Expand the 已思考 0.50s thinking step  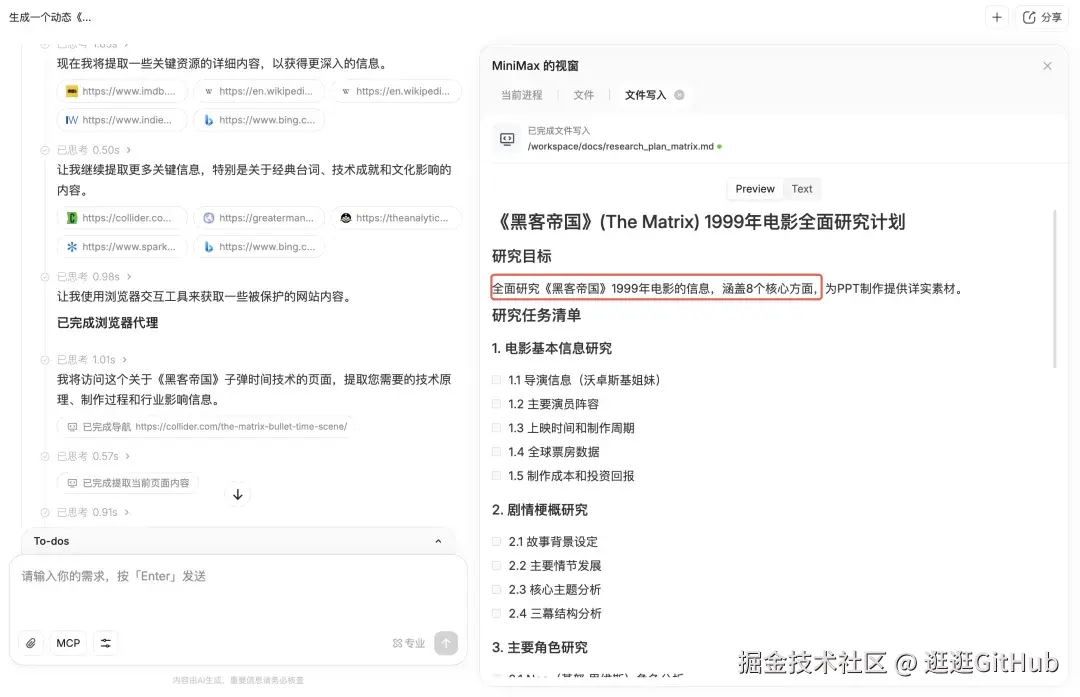[x=90, y=149]
